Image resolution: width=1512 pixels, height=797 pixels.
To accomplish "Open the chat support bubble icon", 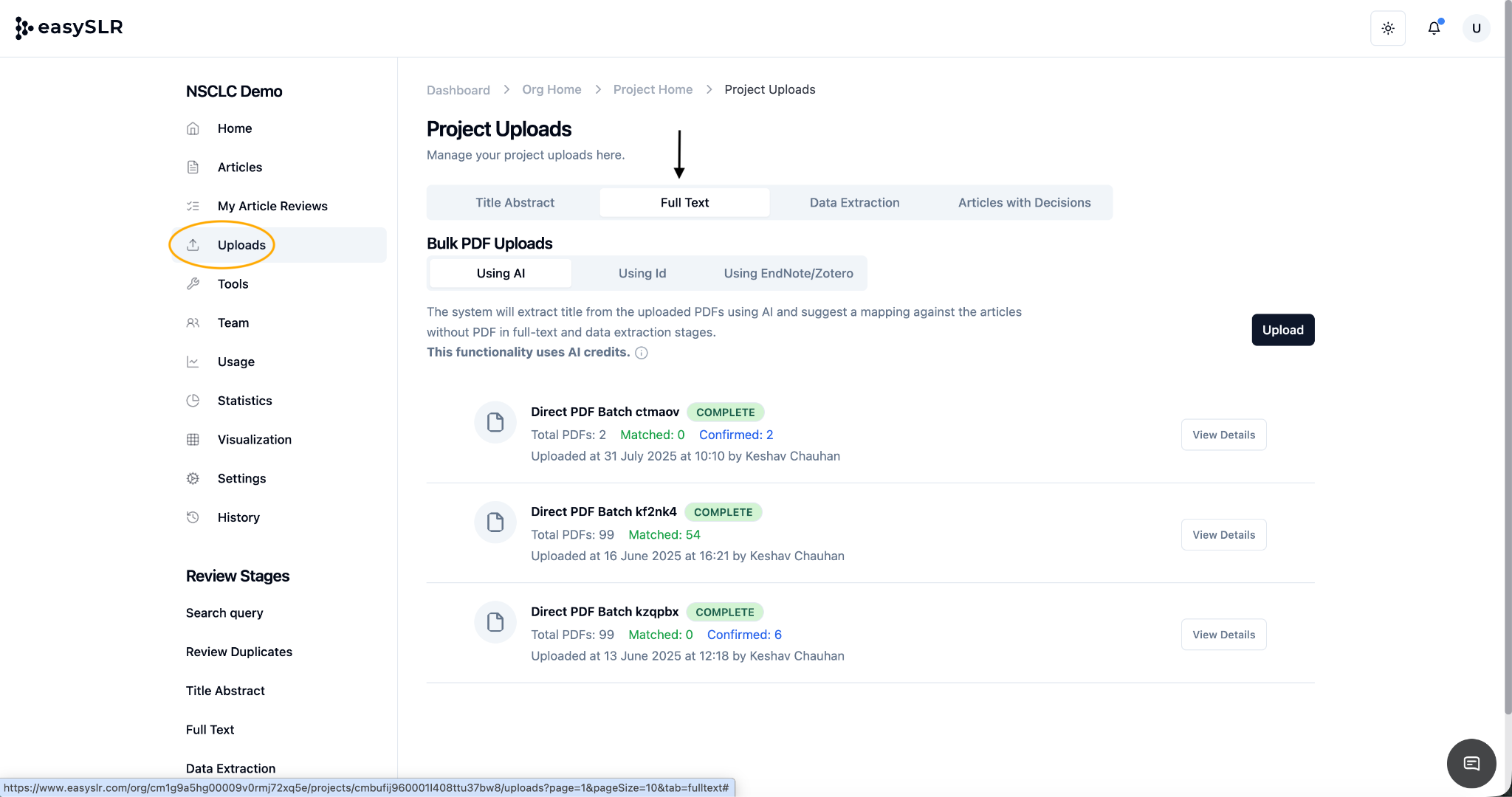I will pyautogui.click(x=1471, y=763).
